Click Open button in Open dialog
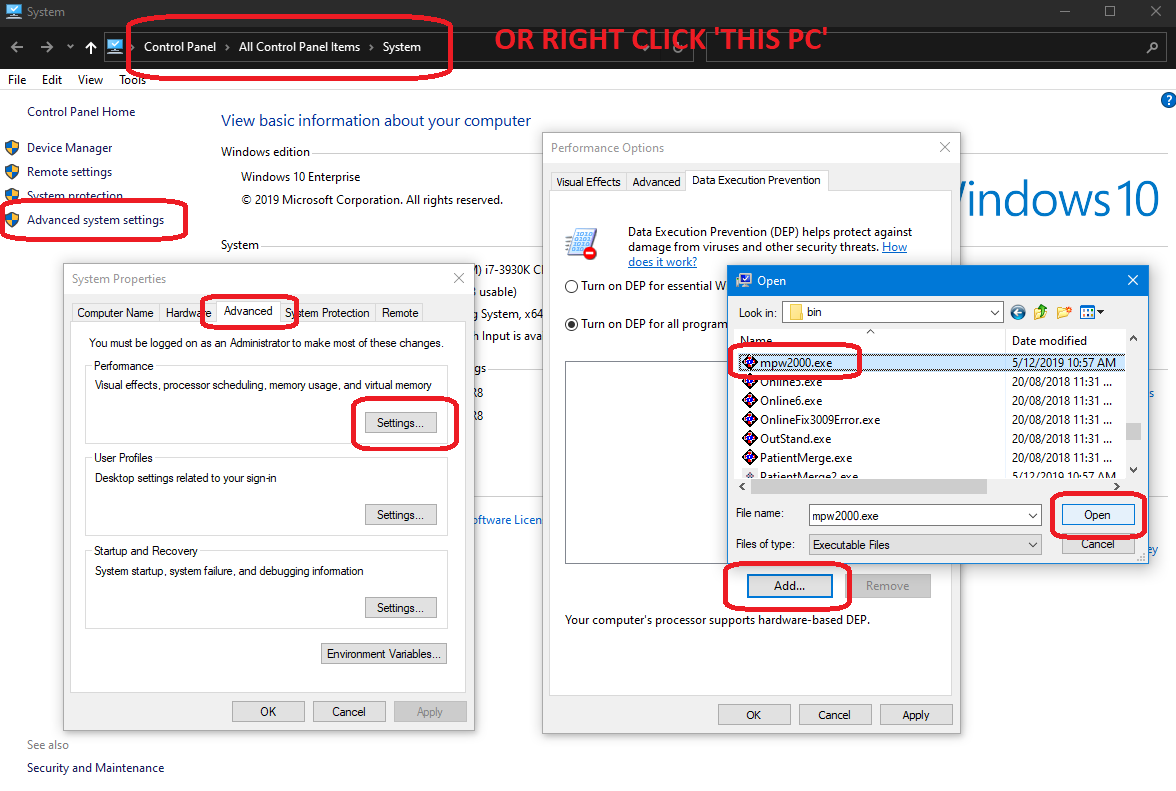 pos(1097,515)
